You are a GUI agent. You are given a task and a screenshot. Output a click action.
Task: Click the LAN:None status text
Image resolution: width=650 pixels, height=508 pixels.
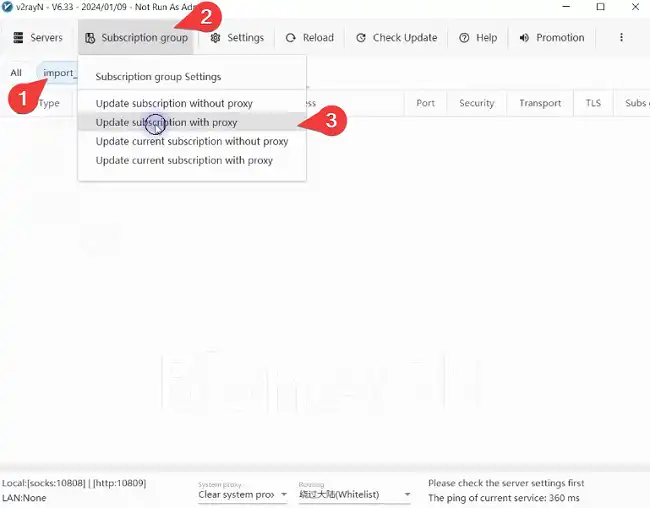pos(24,498)
